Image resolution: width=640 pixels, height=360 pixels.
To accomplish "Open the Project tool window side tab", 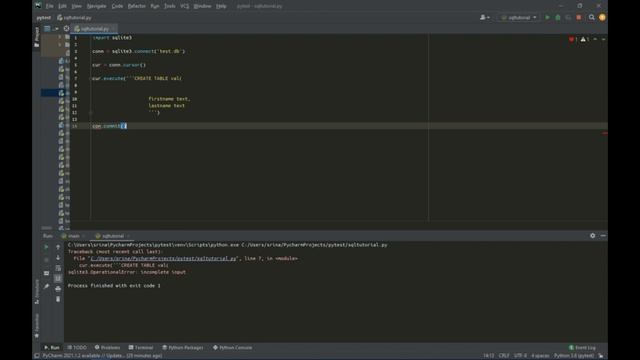I will [x=37, y=37].
